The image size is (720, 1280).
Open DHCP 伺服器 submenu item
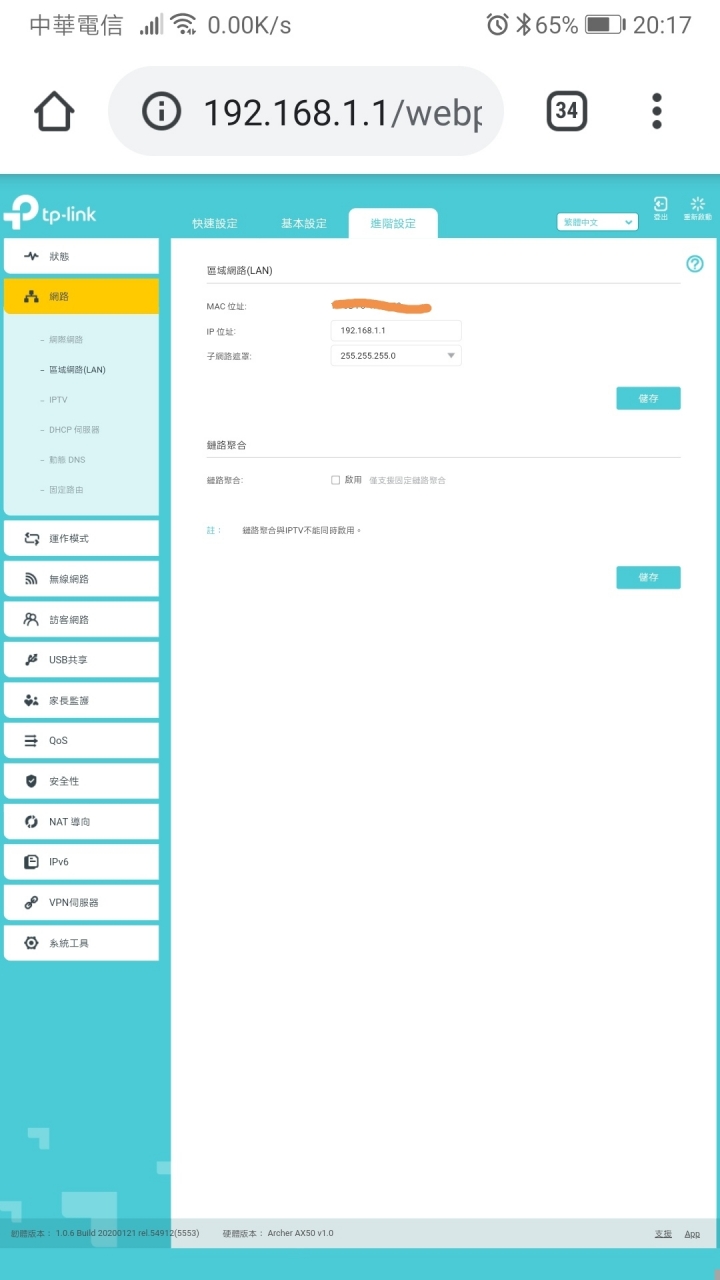click(x=74, y=430)
